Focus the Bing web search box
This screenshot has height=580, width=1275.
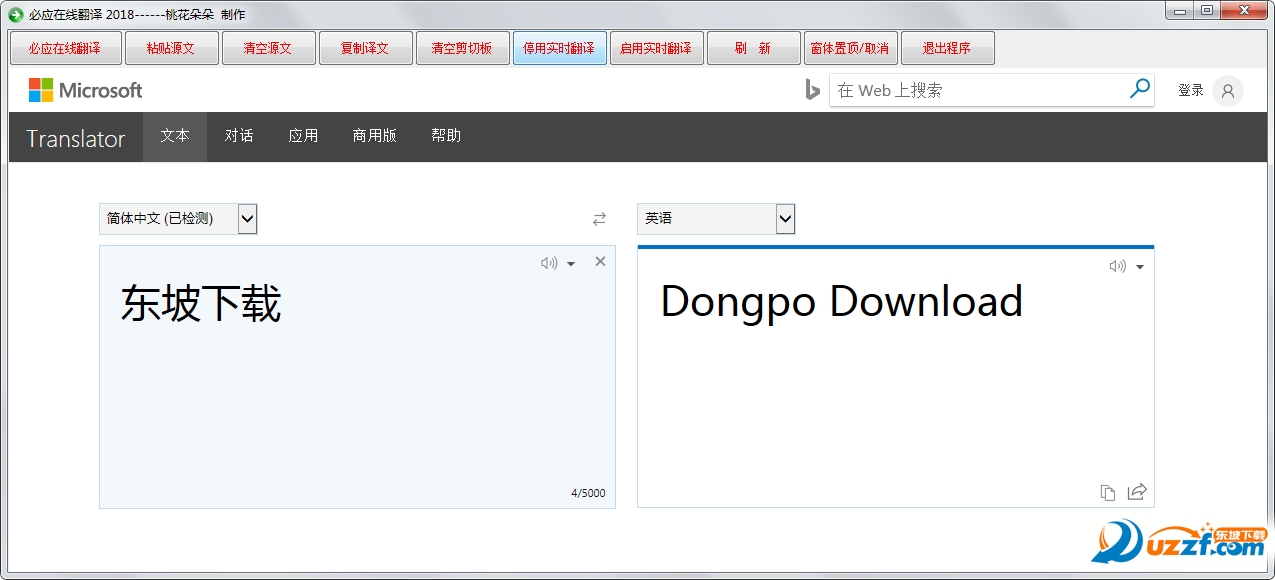click(x=978, y=90)
